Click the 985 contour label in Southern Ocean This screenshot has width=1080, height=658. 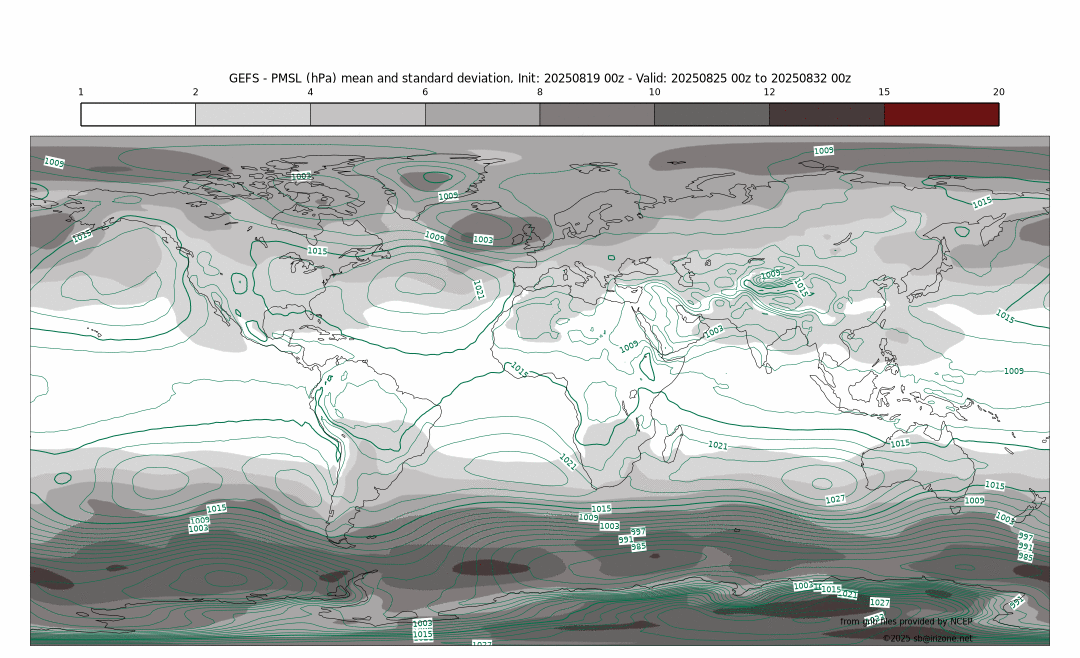[638, 547]
